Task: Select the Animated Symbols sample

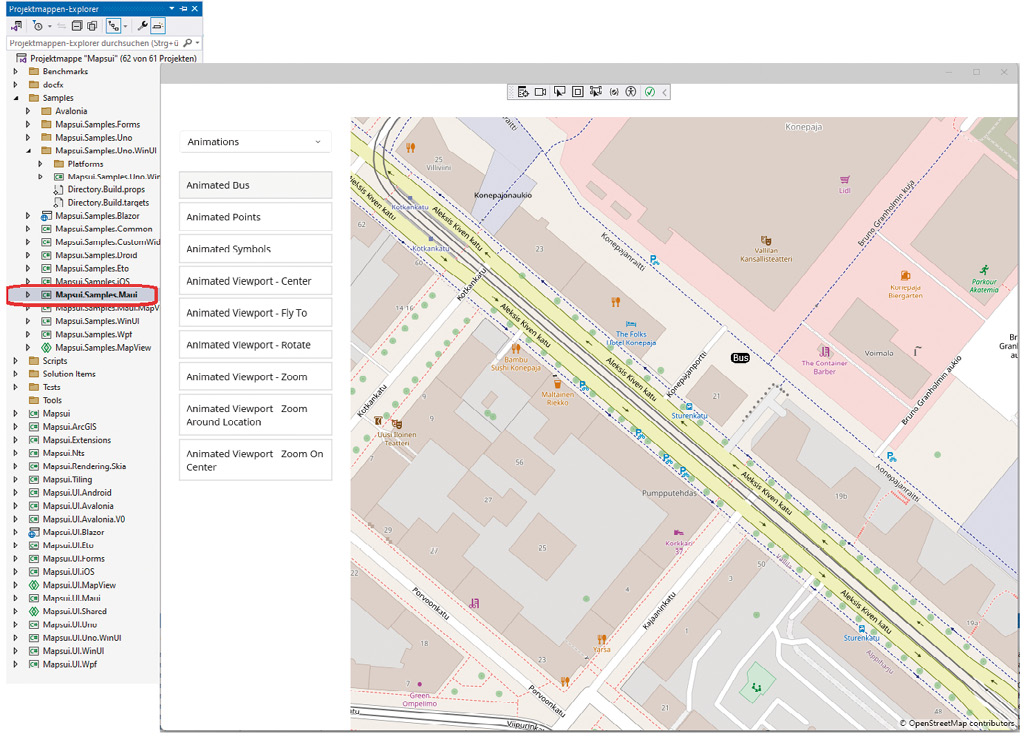Action: [x=255, y=249]
